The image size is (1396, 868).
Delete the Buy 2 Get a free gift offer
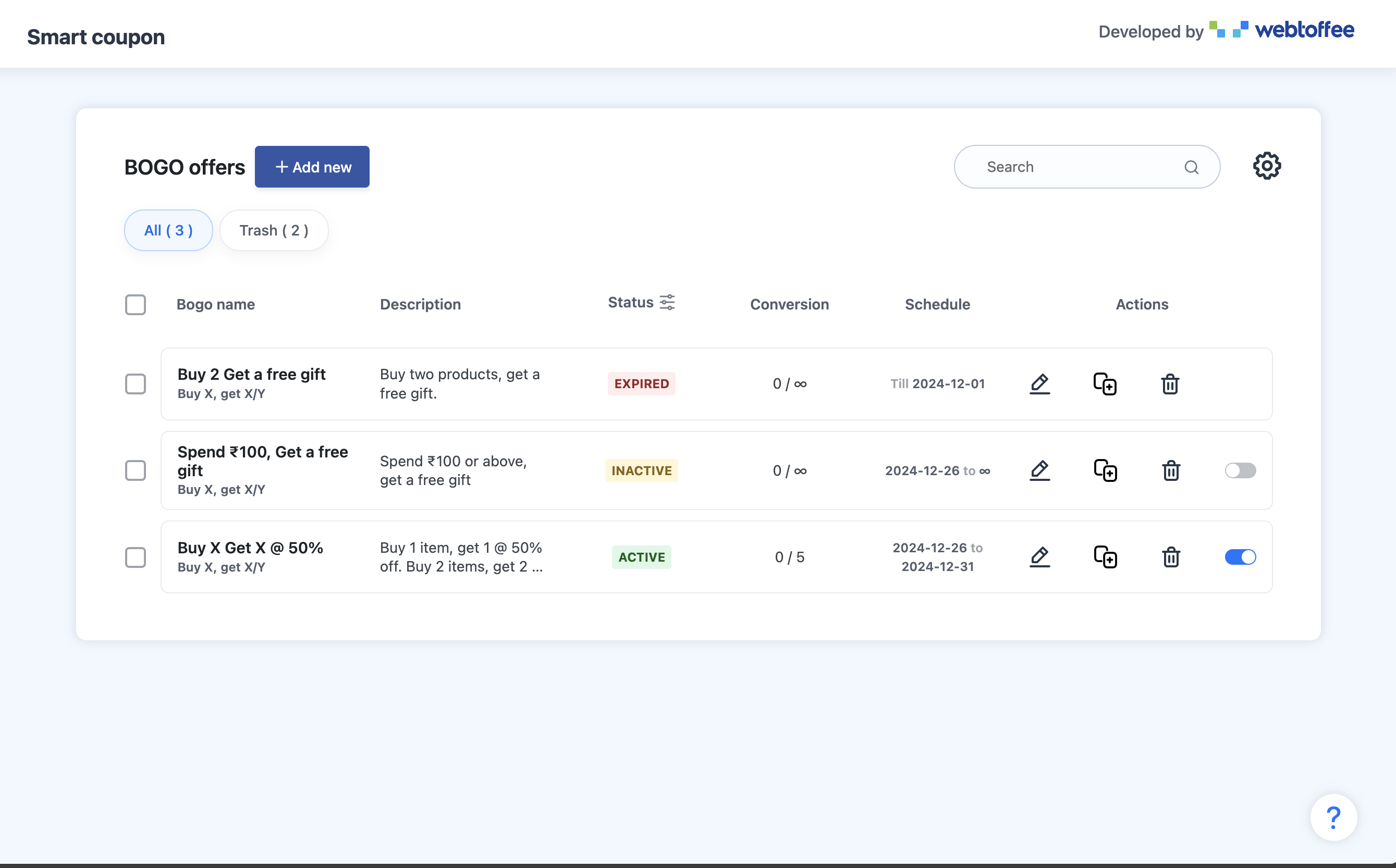1170,383
